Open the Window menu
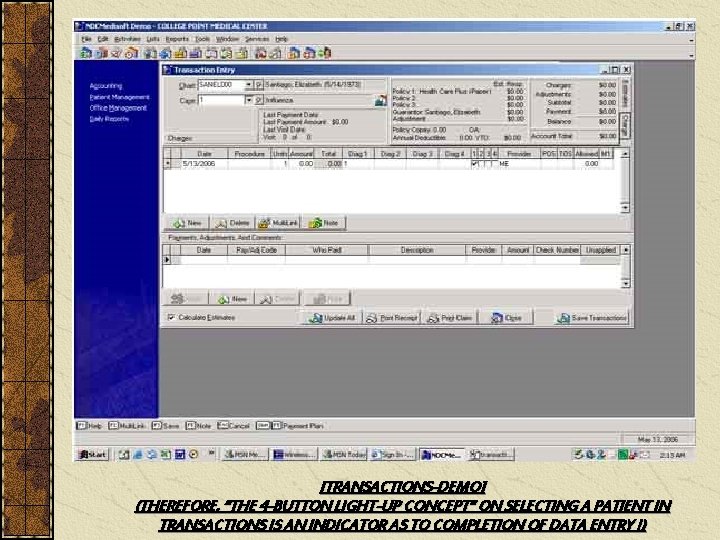720x540 pixels. point(227,39)
